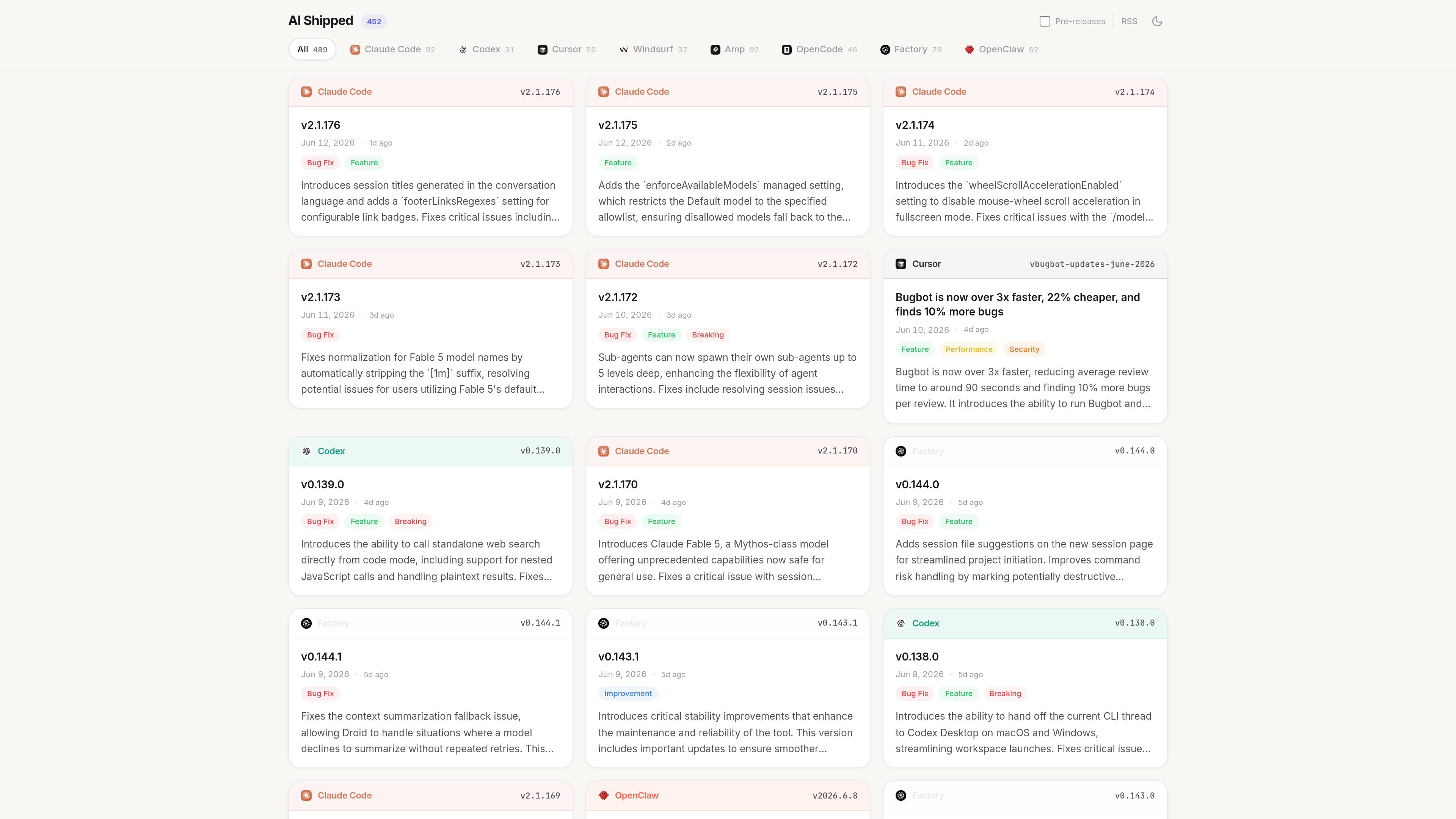Click the Factory icon on v0.143.1 card

point(604,623)
